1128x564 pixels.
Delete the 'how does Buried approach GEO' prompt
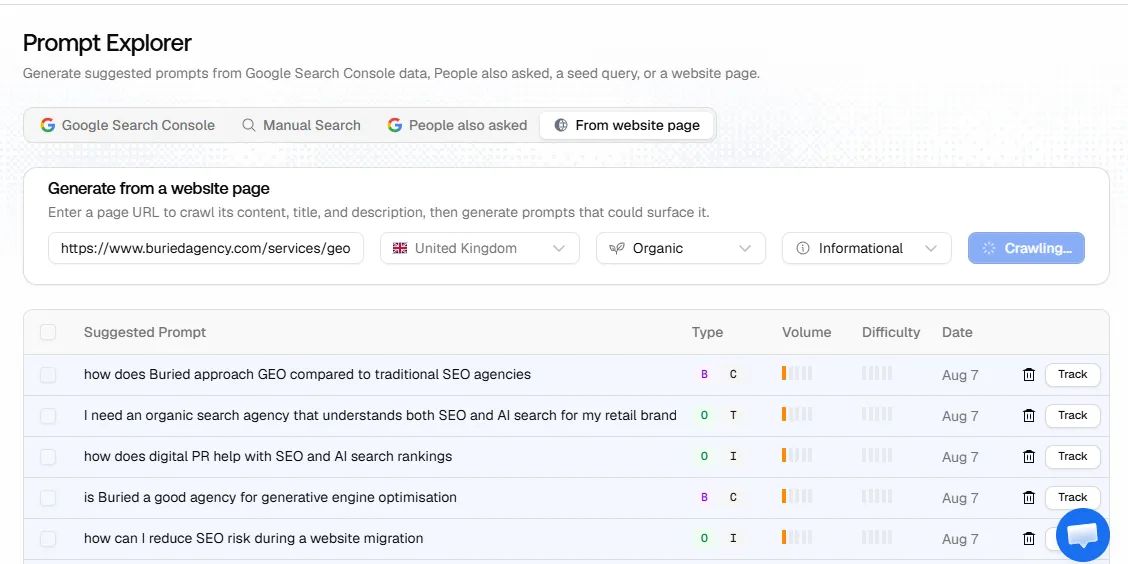(x=1029, y=375)
